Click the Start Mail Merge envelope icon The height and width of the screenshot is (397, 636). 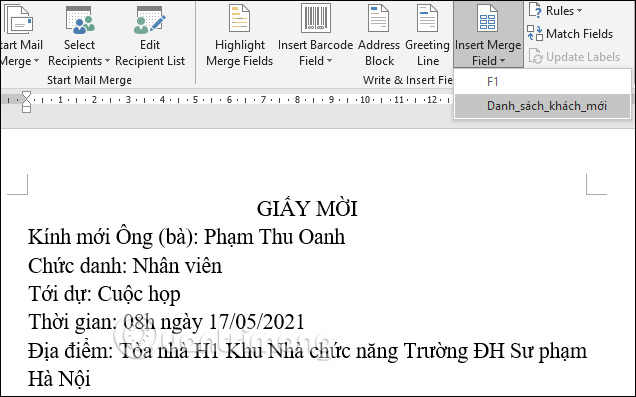click(x=18, y=19)
